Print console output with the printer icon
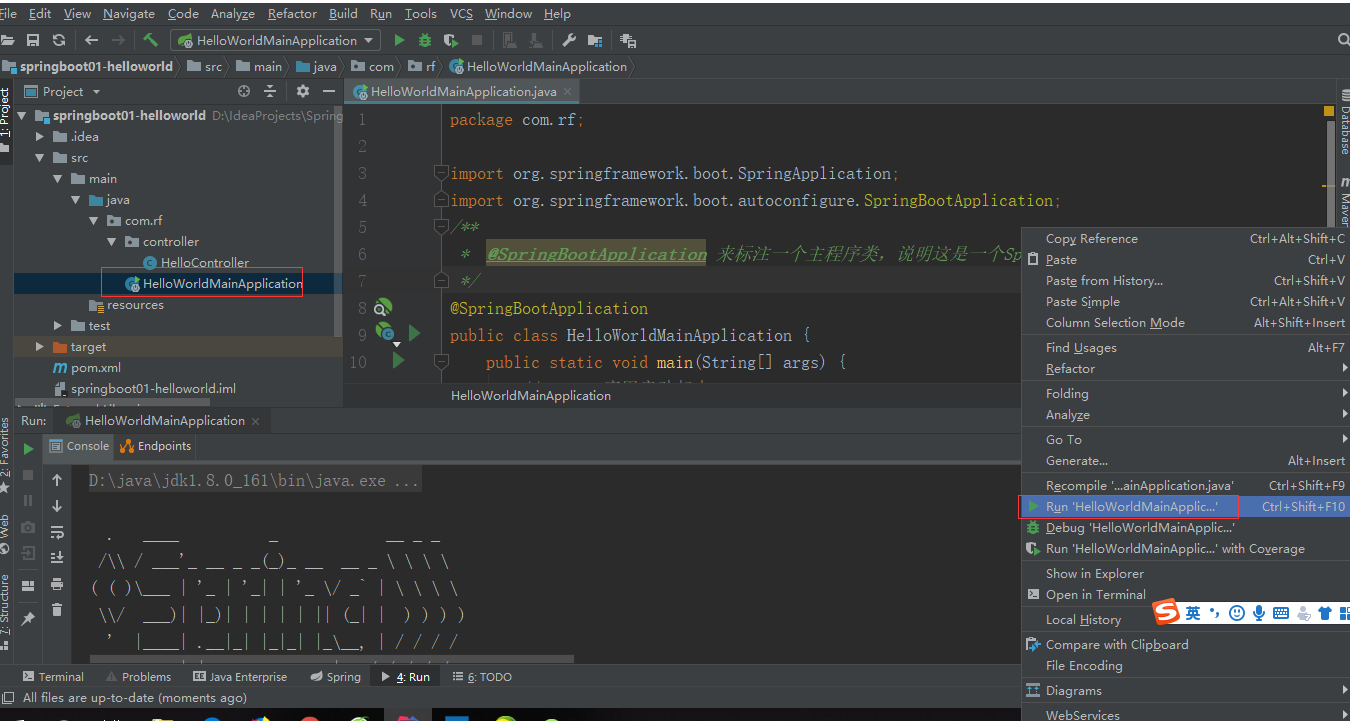The height and width of the screenshot is (721, 1350). pyautogui.click(x=57, y=584)
